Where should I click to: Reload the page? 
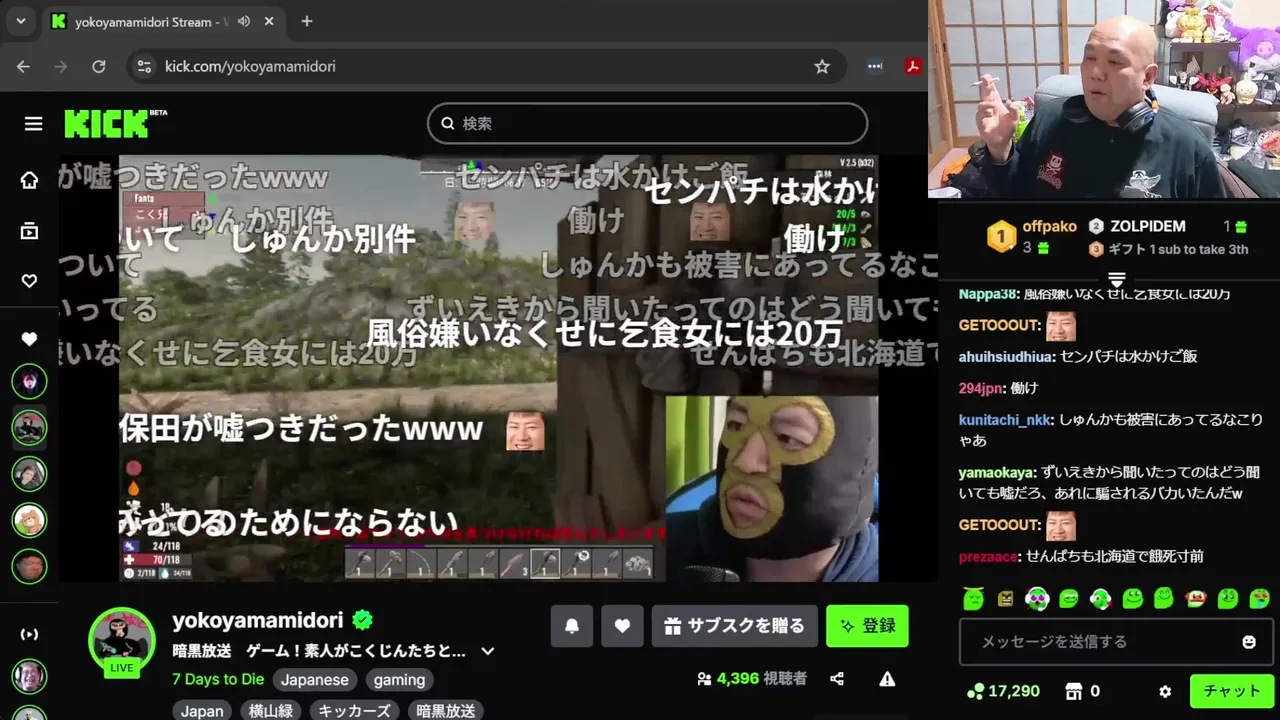click(98, 66)
